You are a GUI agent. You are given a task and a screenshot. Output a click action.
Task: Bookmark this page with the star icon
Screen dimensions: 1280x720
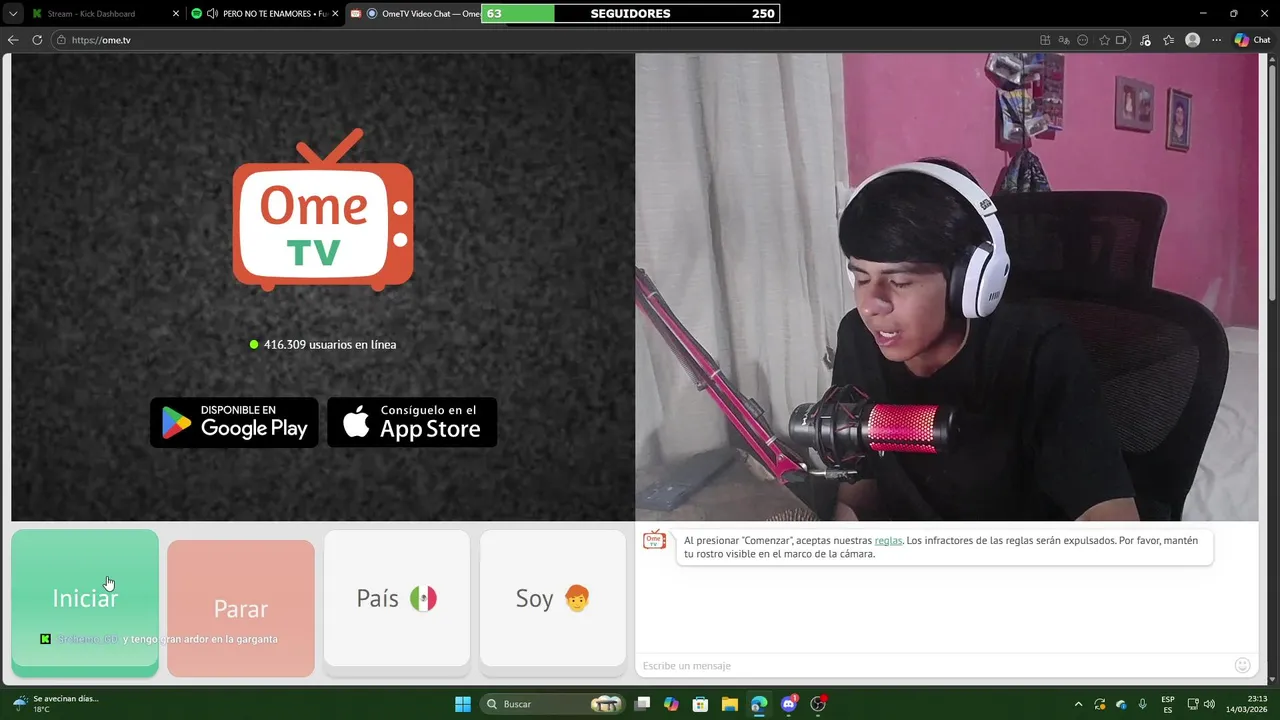1104,40
